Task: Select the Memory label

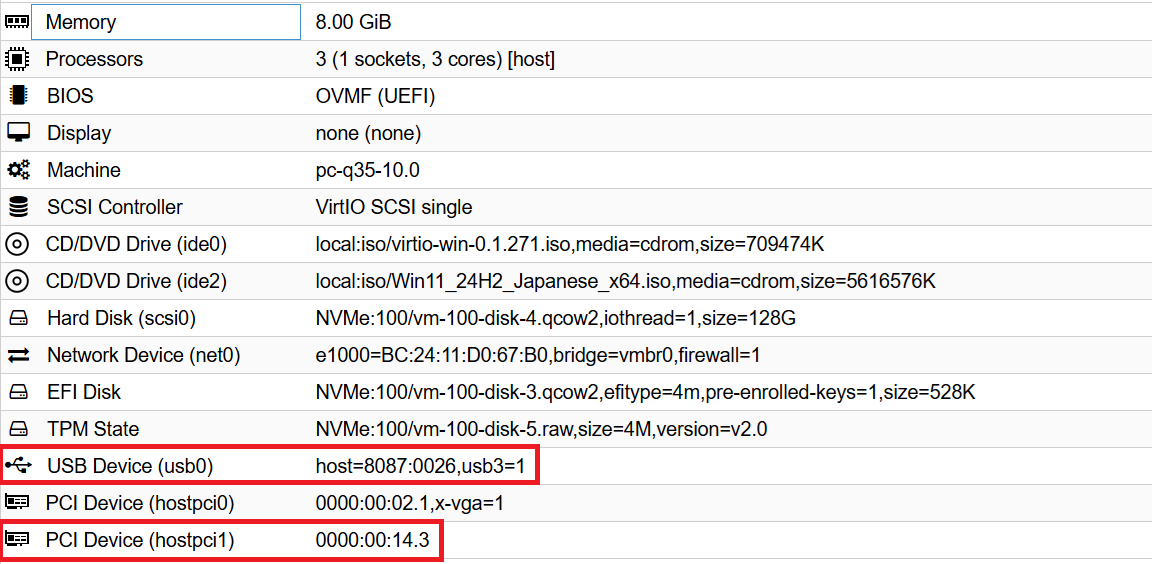Action: coord(81,22)
